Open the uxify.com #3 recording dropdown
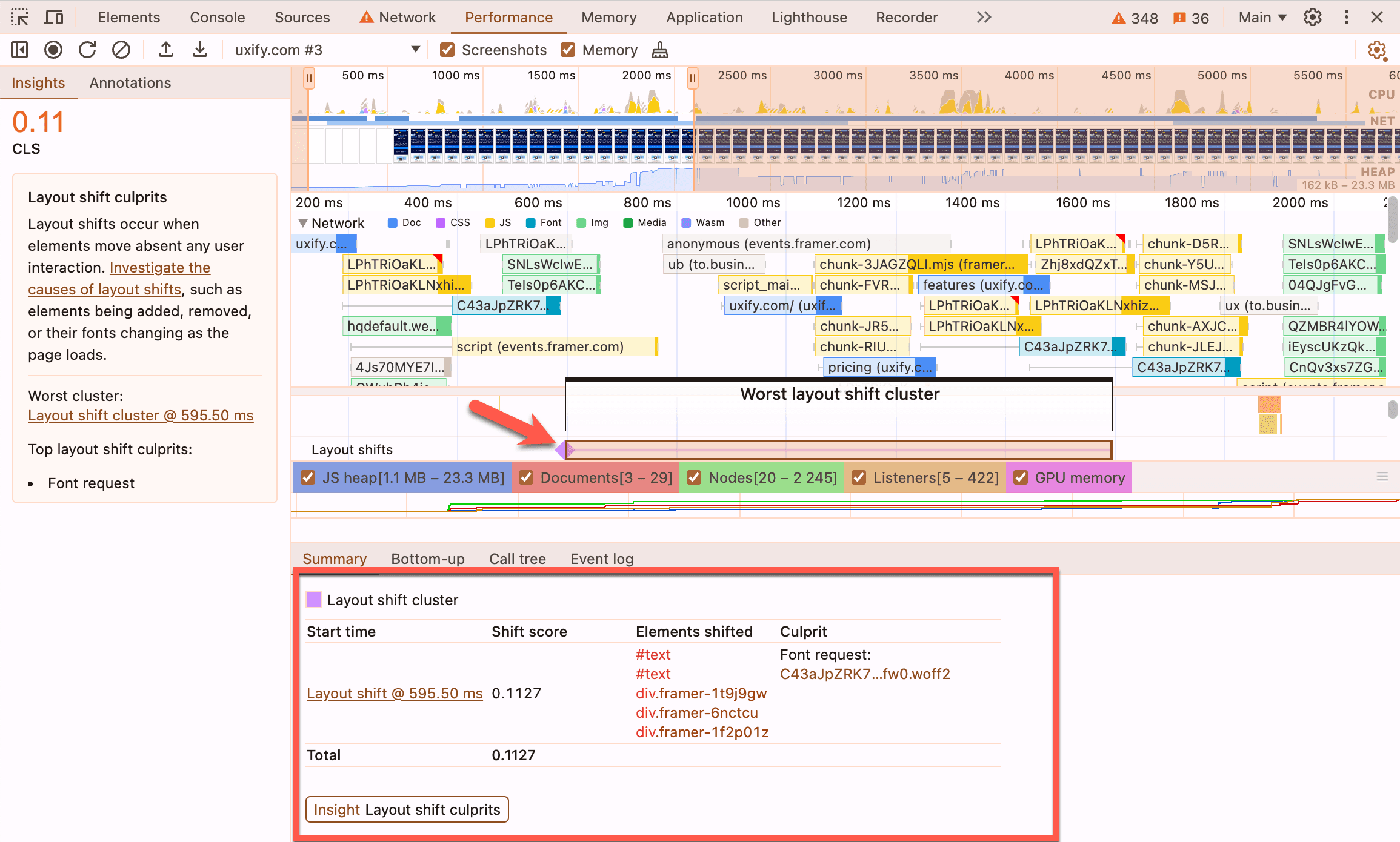Viewport: 1400px width, 842px height. click(415, 50)
